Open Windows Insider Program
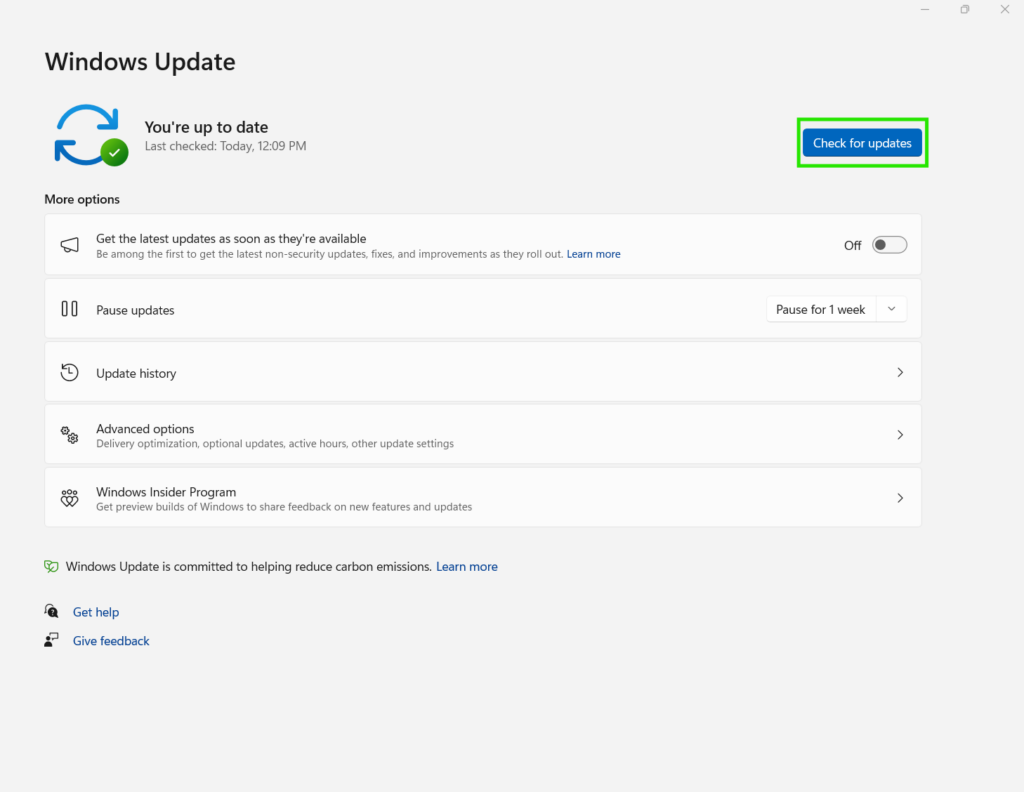Viewport: 1024px width, 792px height. (483, 498)
